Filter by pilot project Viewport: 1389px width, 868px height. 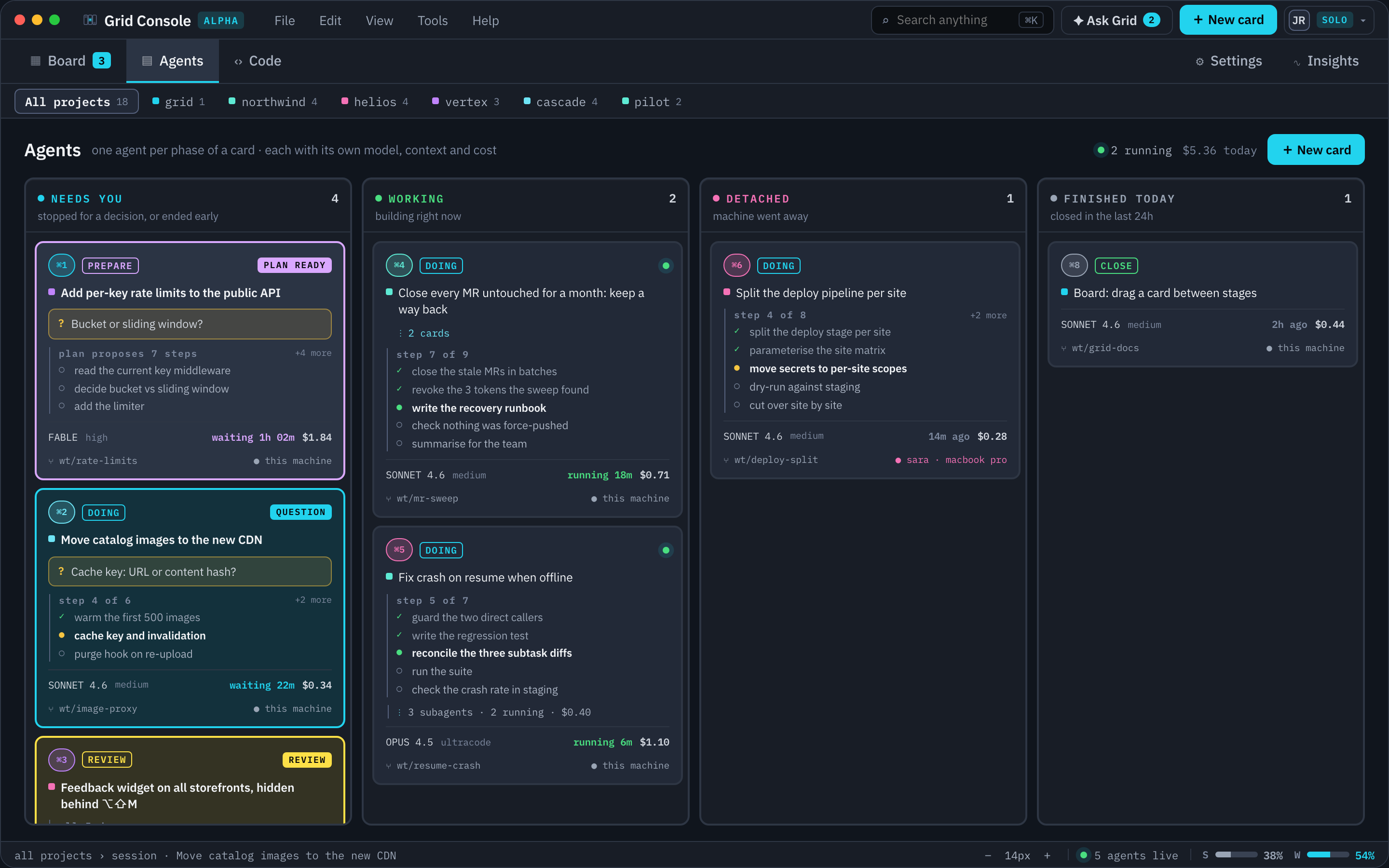652,102
